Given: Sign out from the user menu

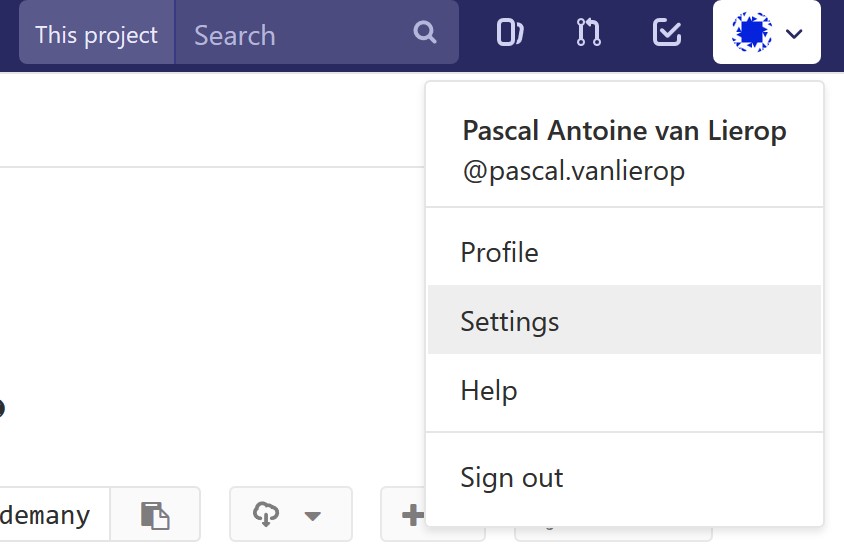Looking at the screenshot, I should pos(511,477).
